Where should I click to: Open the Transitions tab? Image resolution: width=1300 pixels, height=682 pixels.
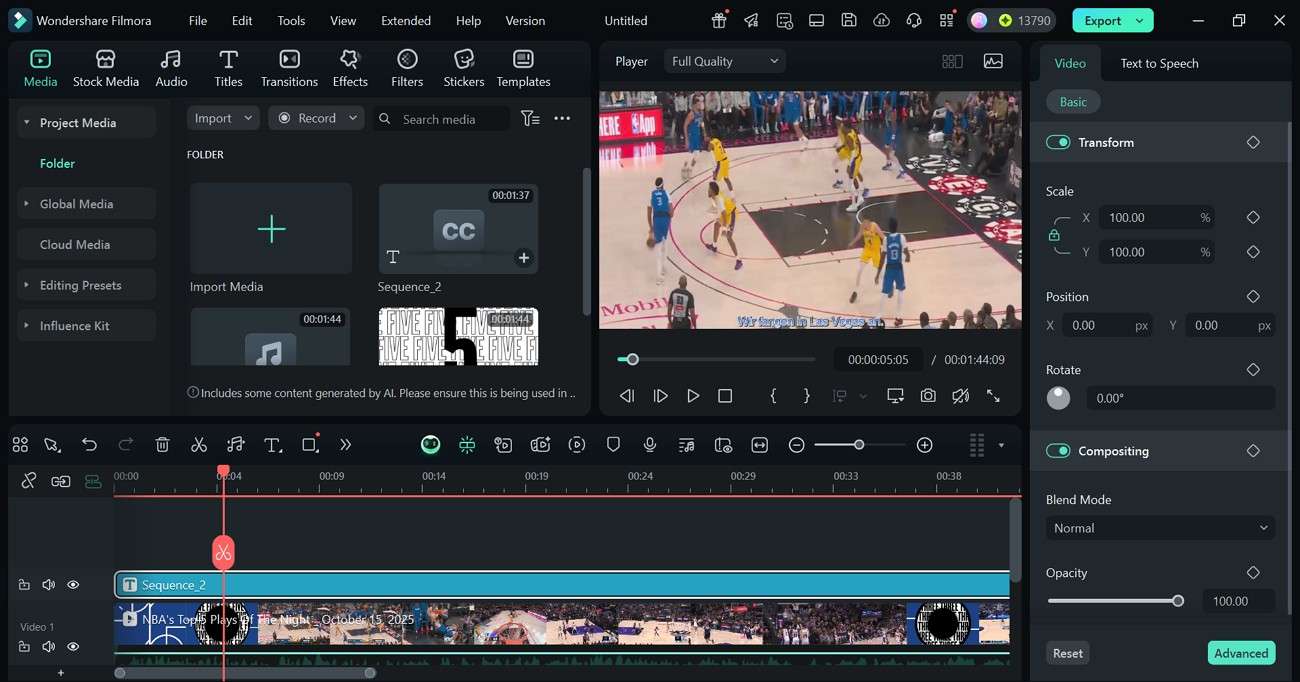[x=289, y=68]
